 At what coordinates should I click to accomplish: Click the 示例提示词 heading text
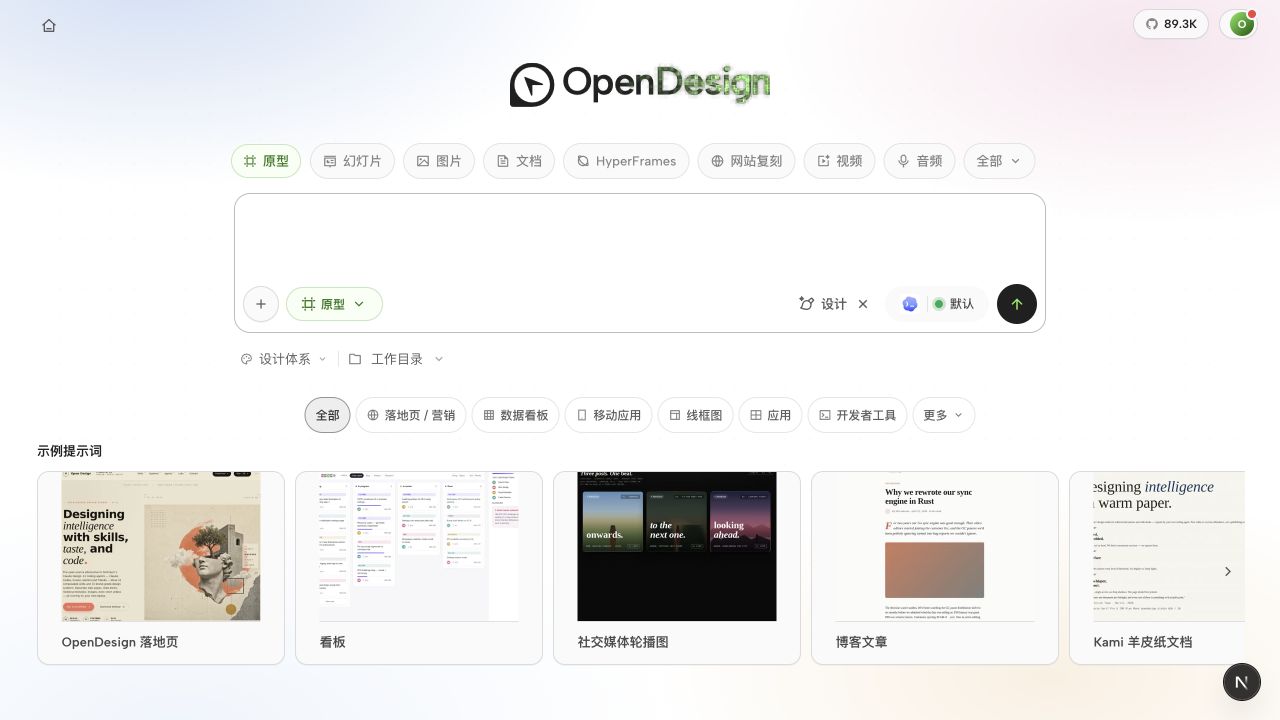(70, 451)
